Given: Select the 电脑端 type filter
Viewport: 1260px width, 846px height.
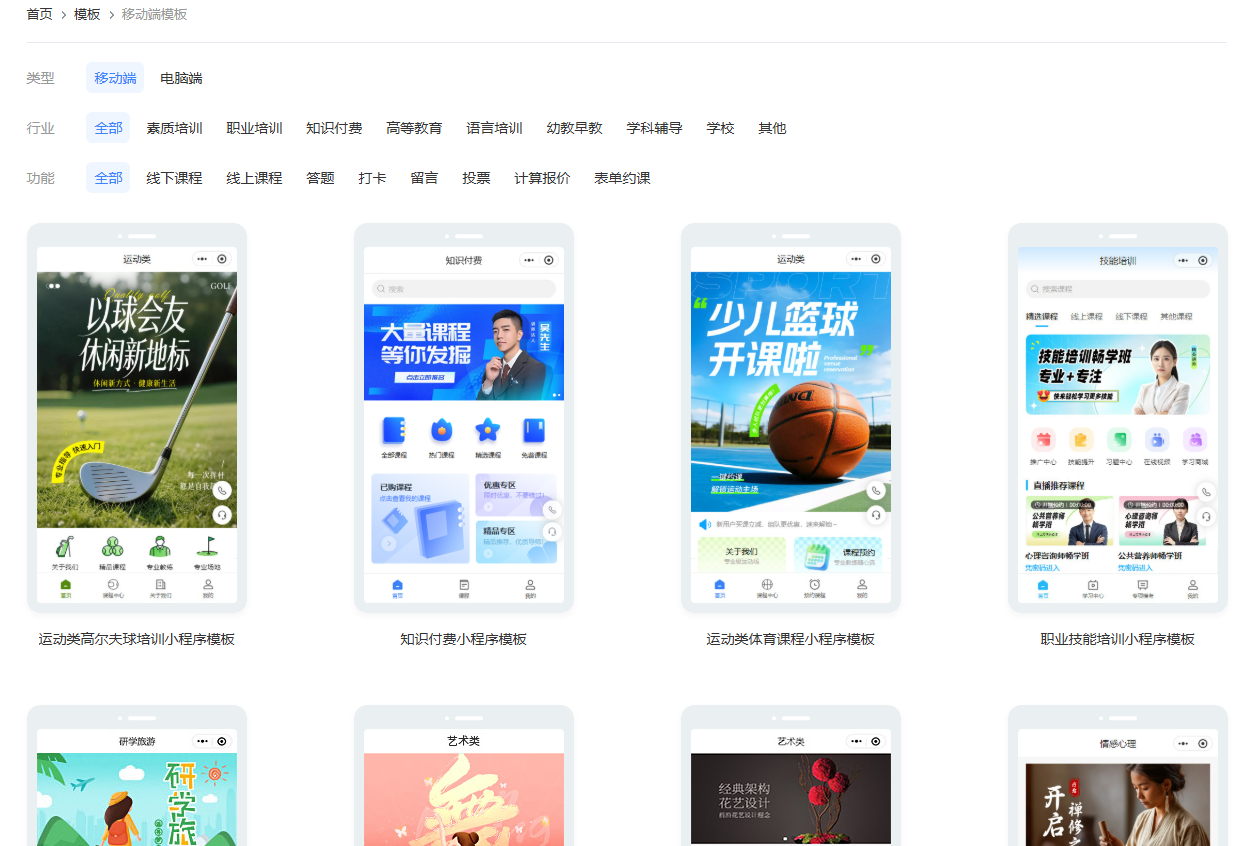Looking at the screenshot, I should tap(181, 78).
